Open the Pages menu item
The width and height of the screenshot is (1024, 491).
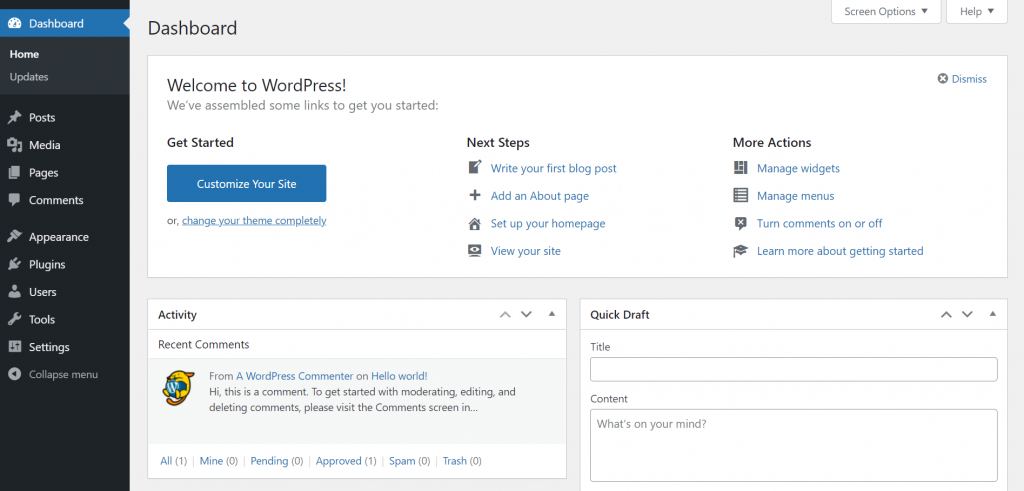tap(43, 172)
